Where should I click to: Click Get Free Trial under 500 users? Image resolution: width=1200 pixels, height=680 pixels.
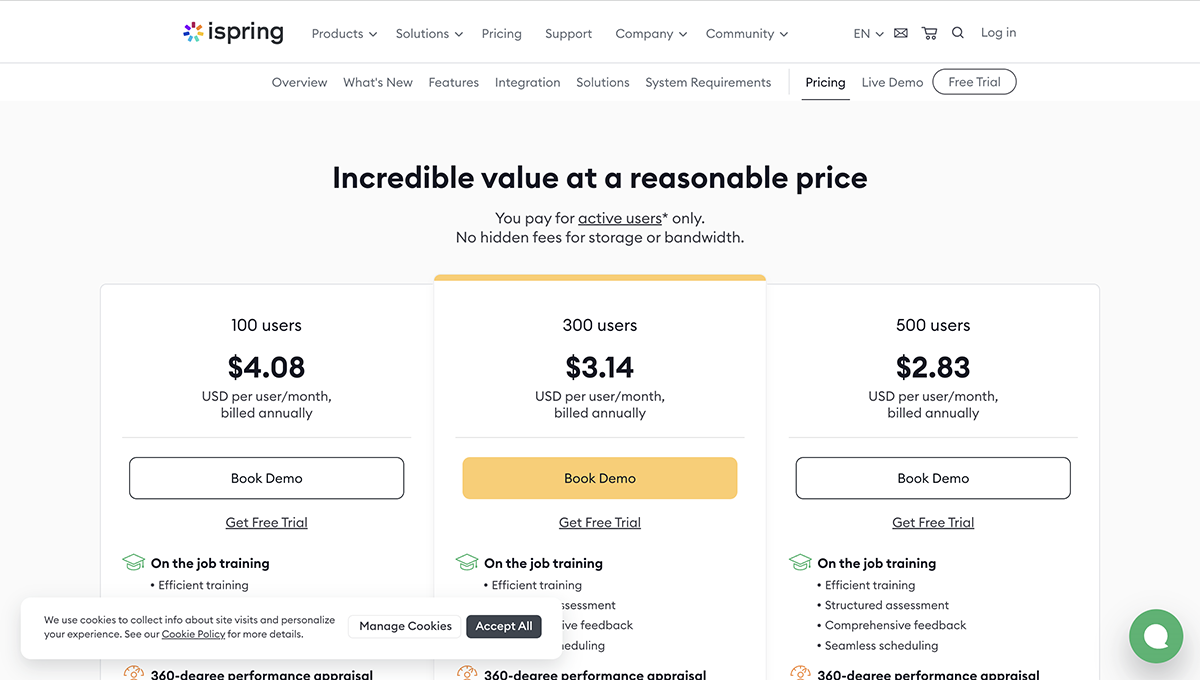[x=932, y=521]
